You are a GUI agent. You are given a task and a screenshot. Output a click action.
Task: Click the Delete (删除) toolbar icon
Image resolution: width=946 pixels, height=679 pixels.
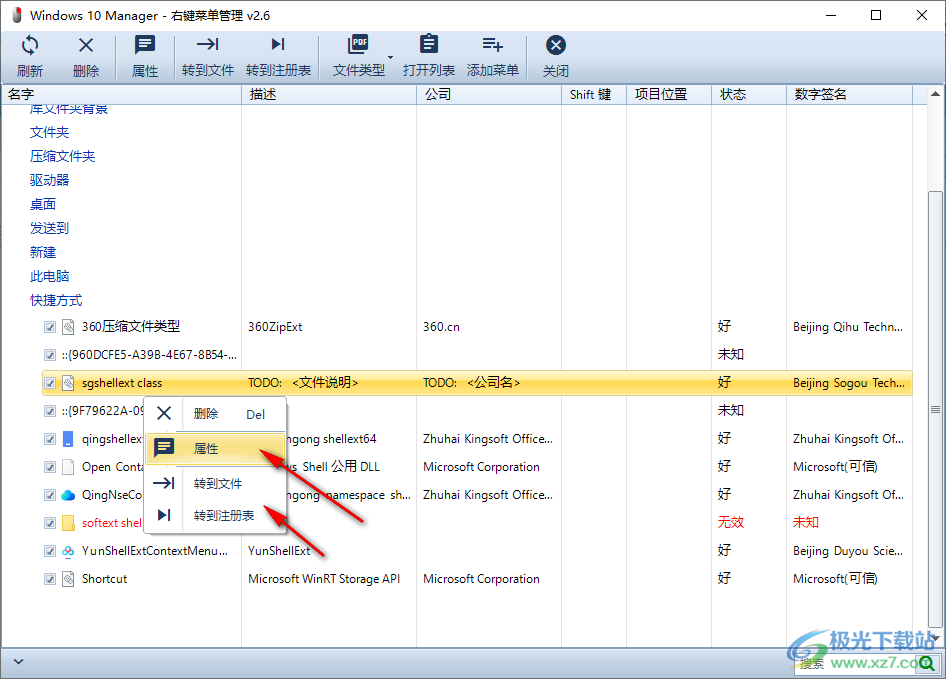(x=86, y=56)
